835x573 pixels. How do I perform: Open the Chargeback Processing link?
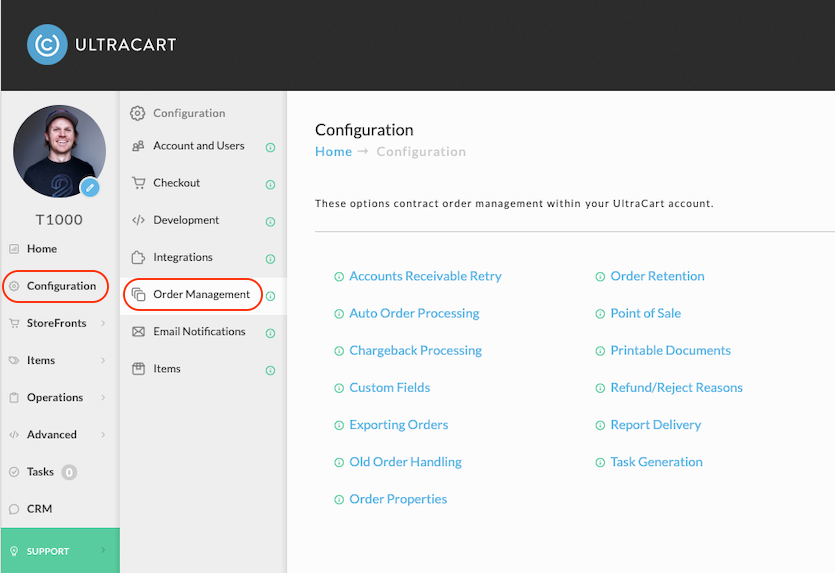tap(415, 350)
